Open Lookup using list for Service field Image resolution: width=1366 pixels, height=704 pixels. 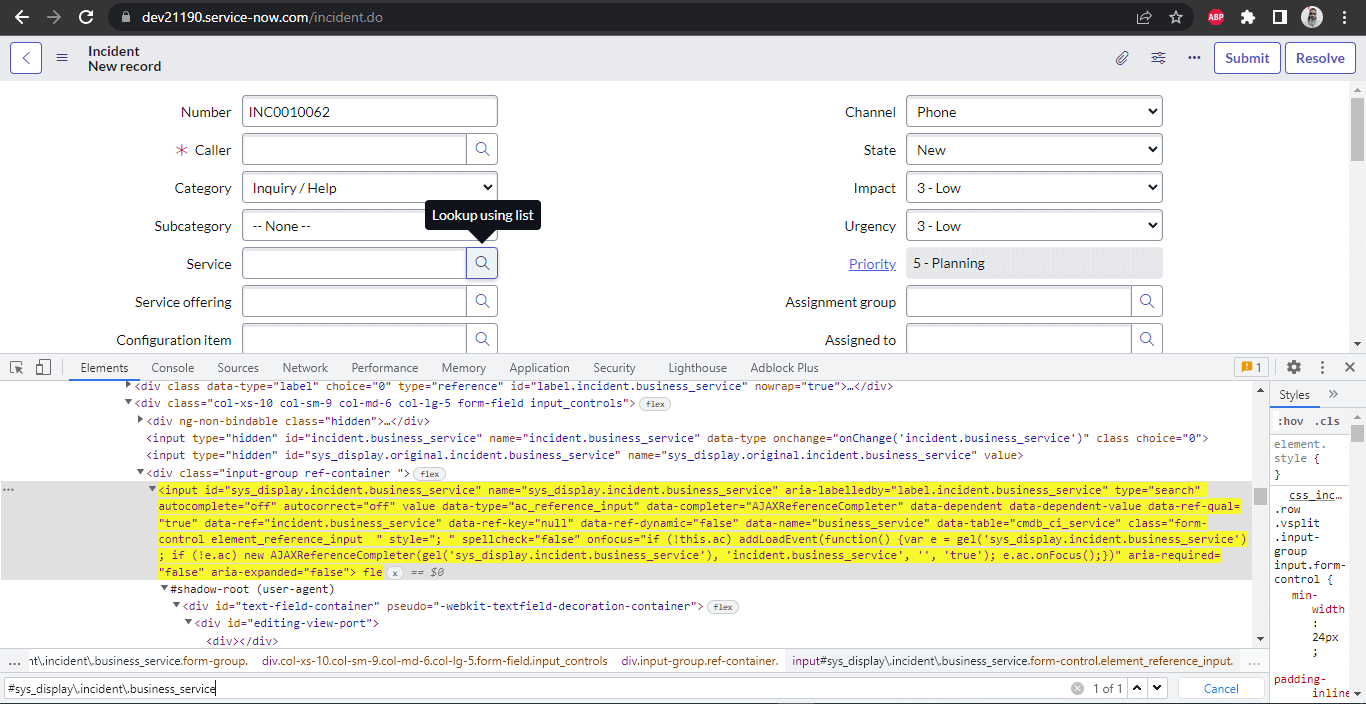coord(481,262)
